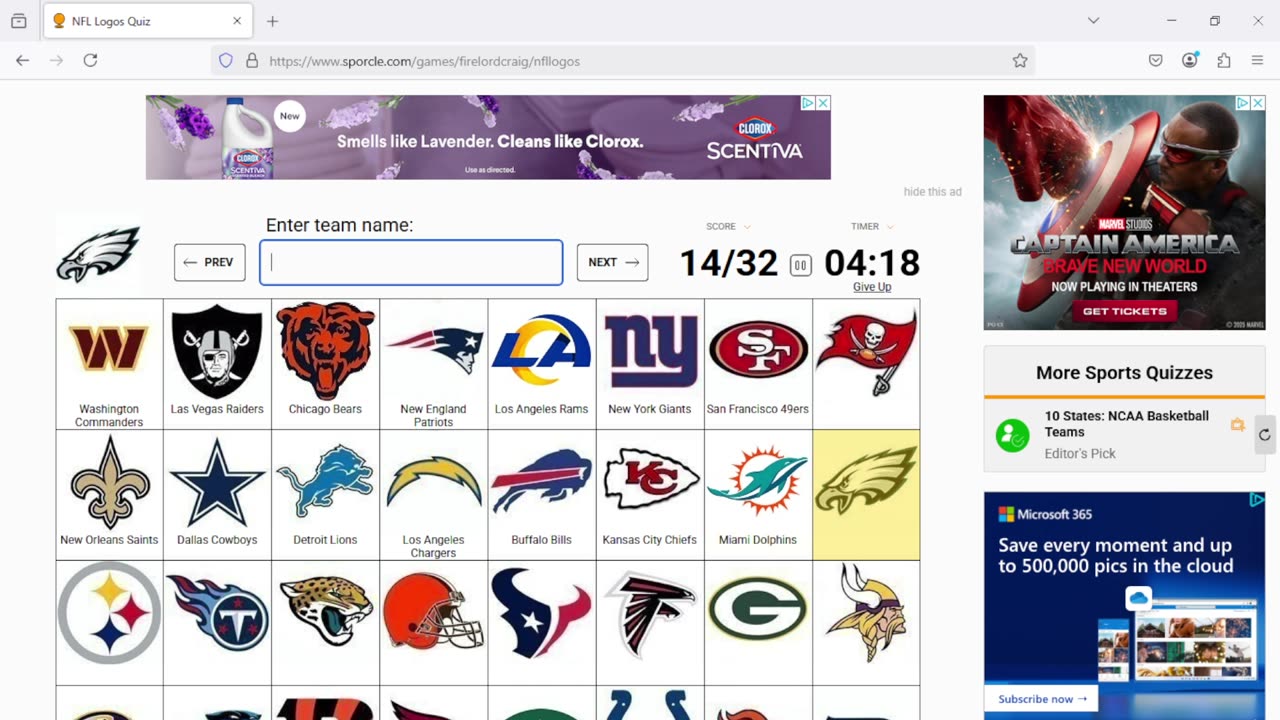Image resolution: width=1280 pixels, height=720 pixels.
Task: Pause the quiz timer
Action: [x=800, y=265]
